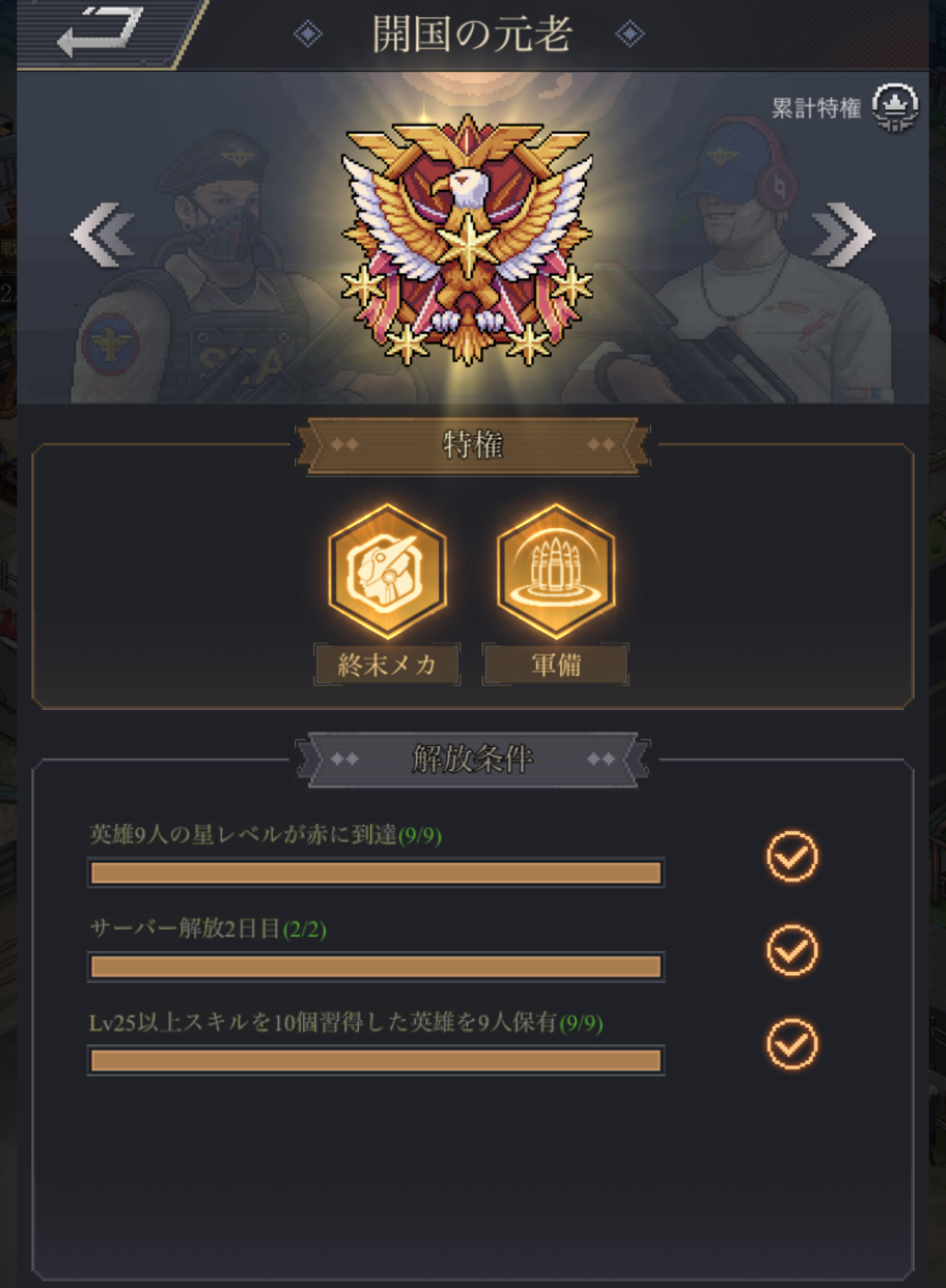
Task: Open the 累計特権 crown icon
Action: pos(895,108)
